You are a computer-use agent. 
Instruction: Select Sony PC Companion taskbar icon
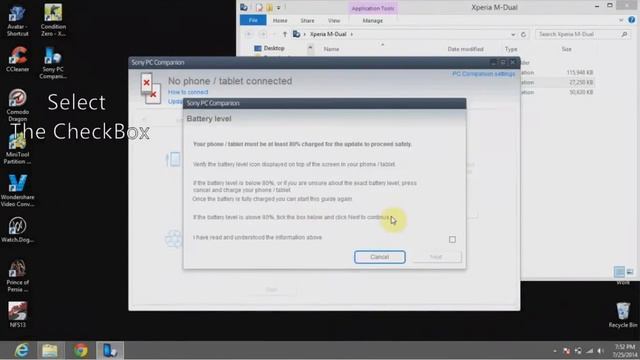pyautogui.click(x=110, y=351)
